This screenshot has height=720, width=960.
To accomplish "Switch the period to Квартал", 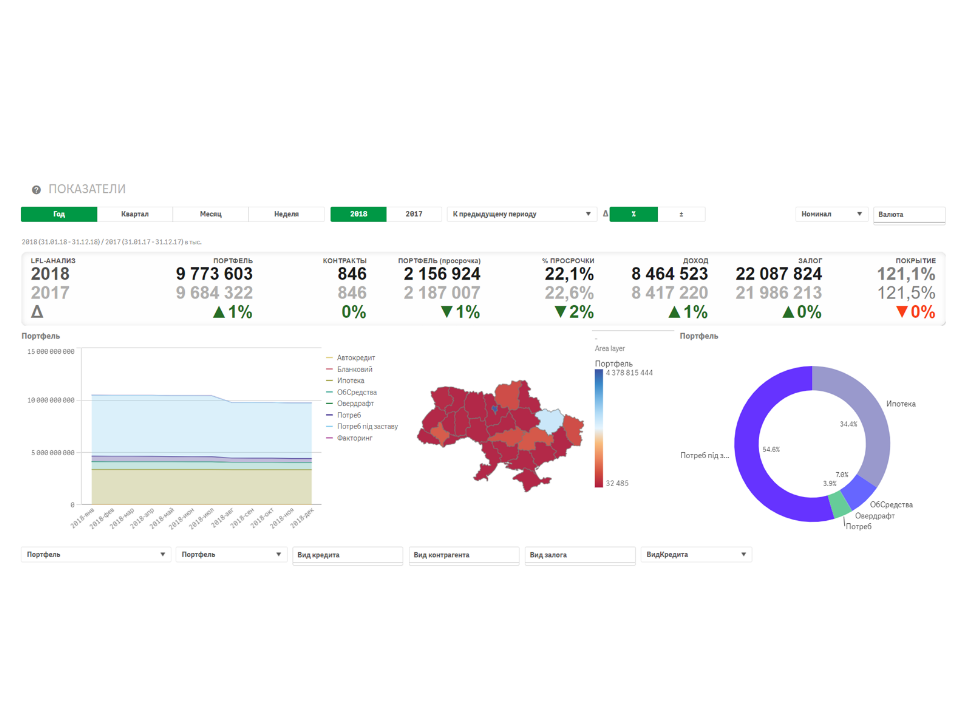I will click(x=135, y=214).
